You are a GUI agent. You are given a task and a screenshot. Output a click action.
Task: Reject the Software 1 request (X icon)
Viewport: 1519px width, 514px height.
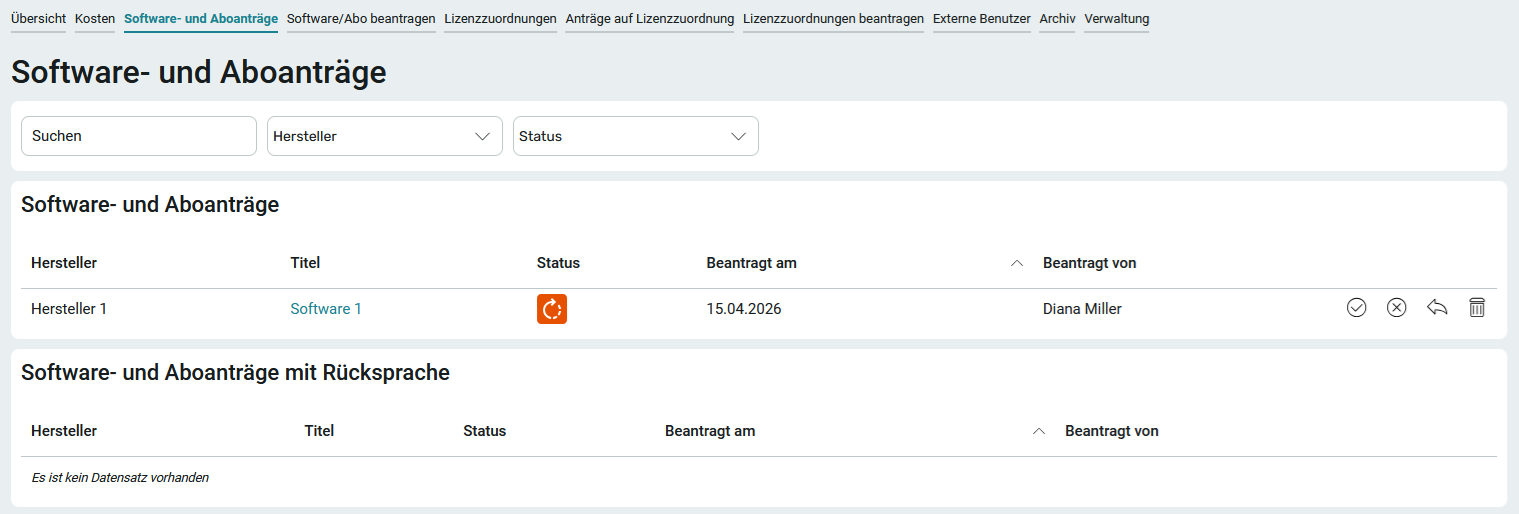(1396, 308)
